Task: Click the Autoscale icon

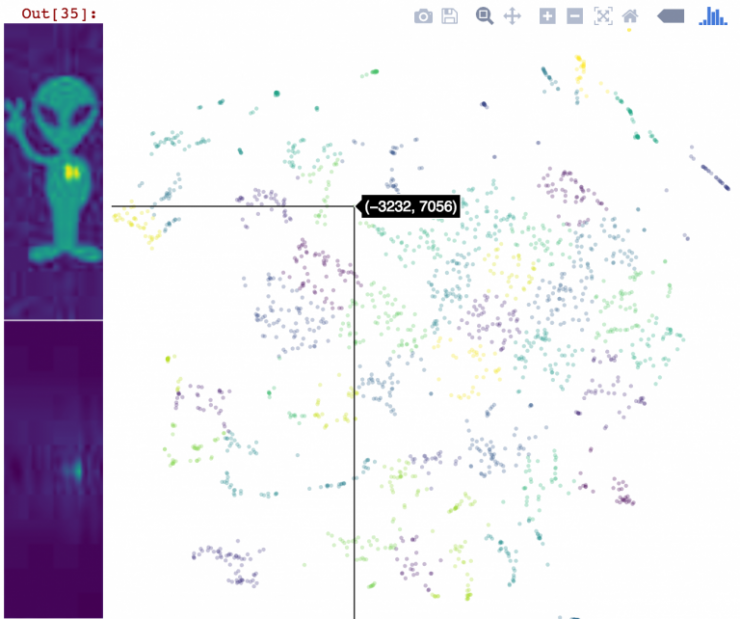Action: pos(603,16)
